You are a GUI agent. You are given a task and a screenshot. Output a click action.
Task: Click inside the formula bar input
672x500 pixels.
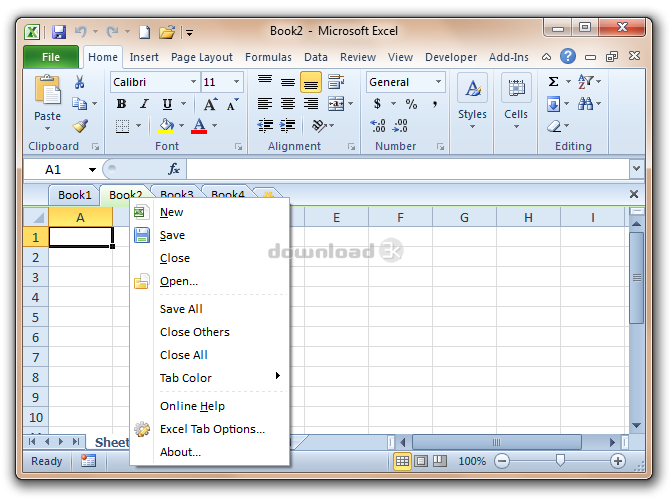400,170
